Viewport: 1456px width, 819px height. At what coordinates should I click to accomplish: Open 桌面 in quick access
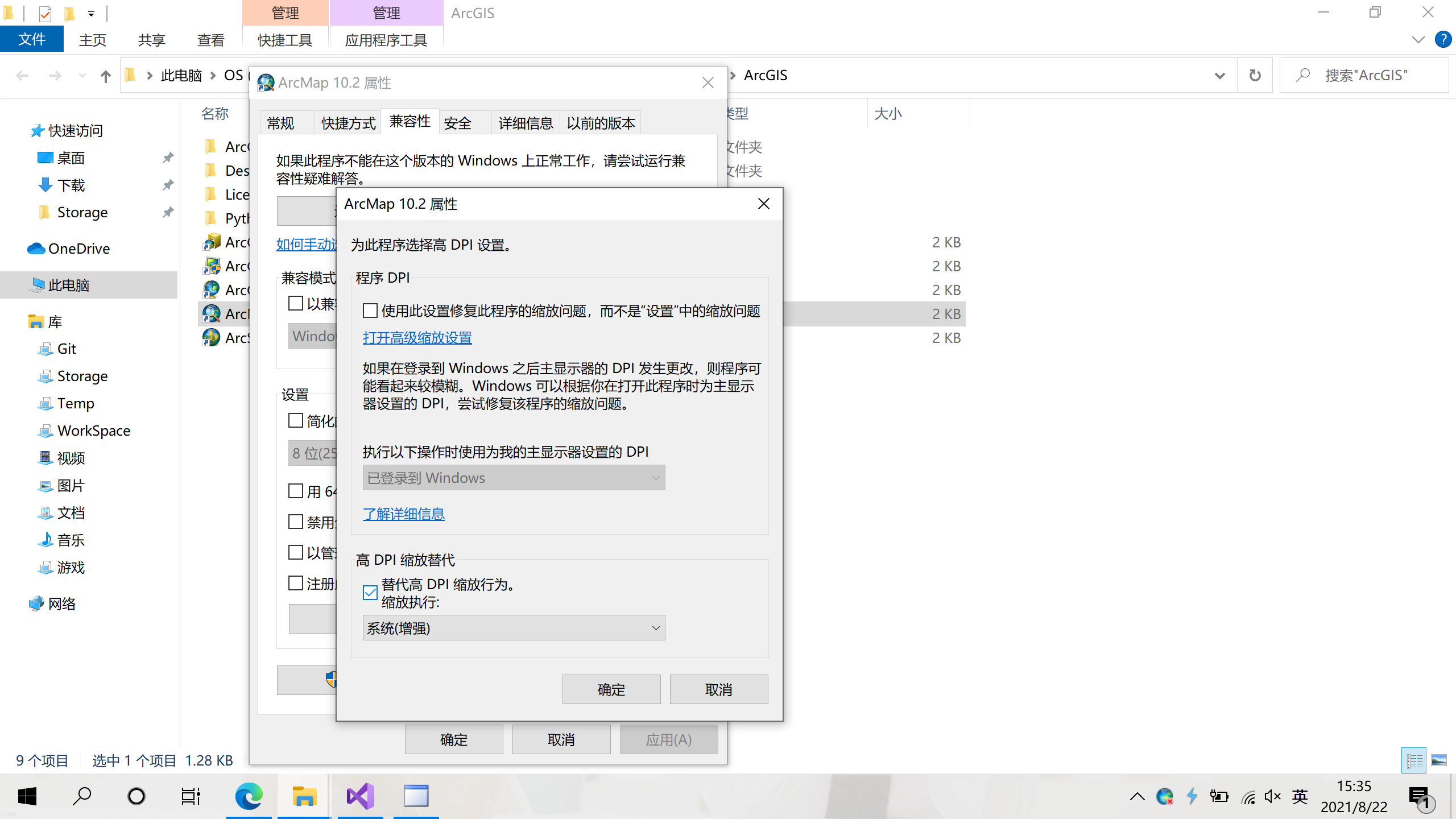click(71, 158)
